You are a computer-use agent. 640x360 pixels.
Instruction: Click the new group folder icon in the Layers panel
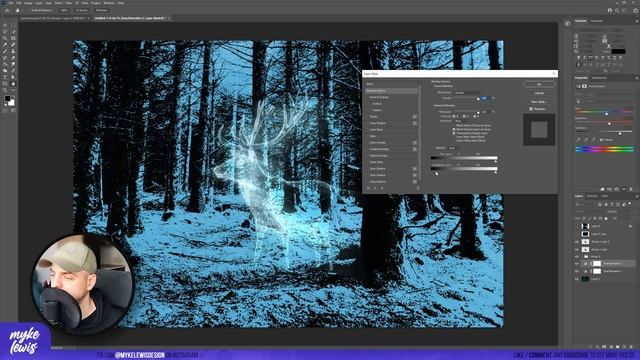pyautogui.click(x=618, y=347)
